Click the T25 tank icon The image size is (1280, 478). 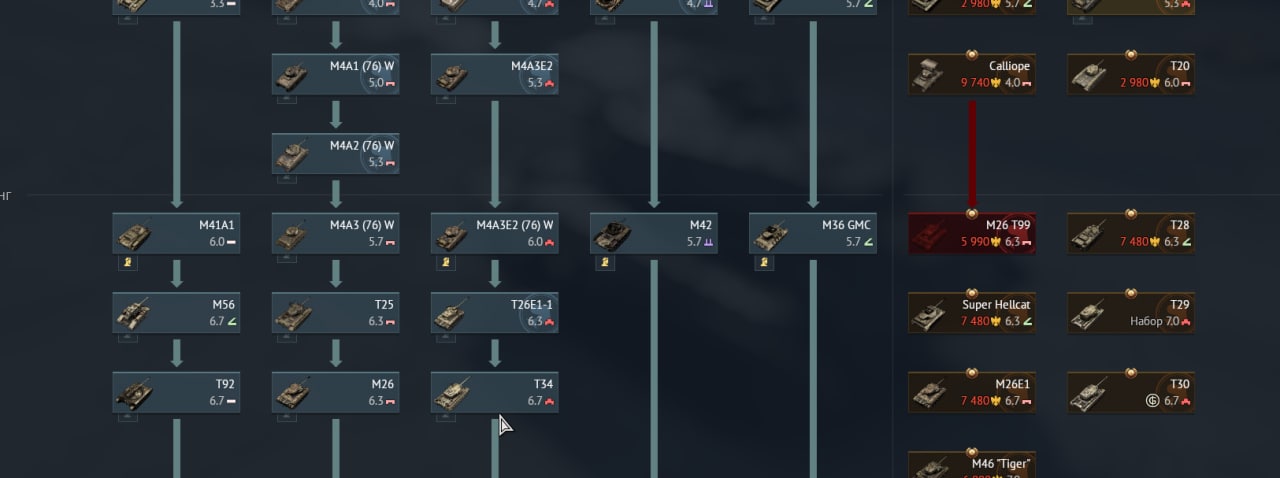(293, 315)
